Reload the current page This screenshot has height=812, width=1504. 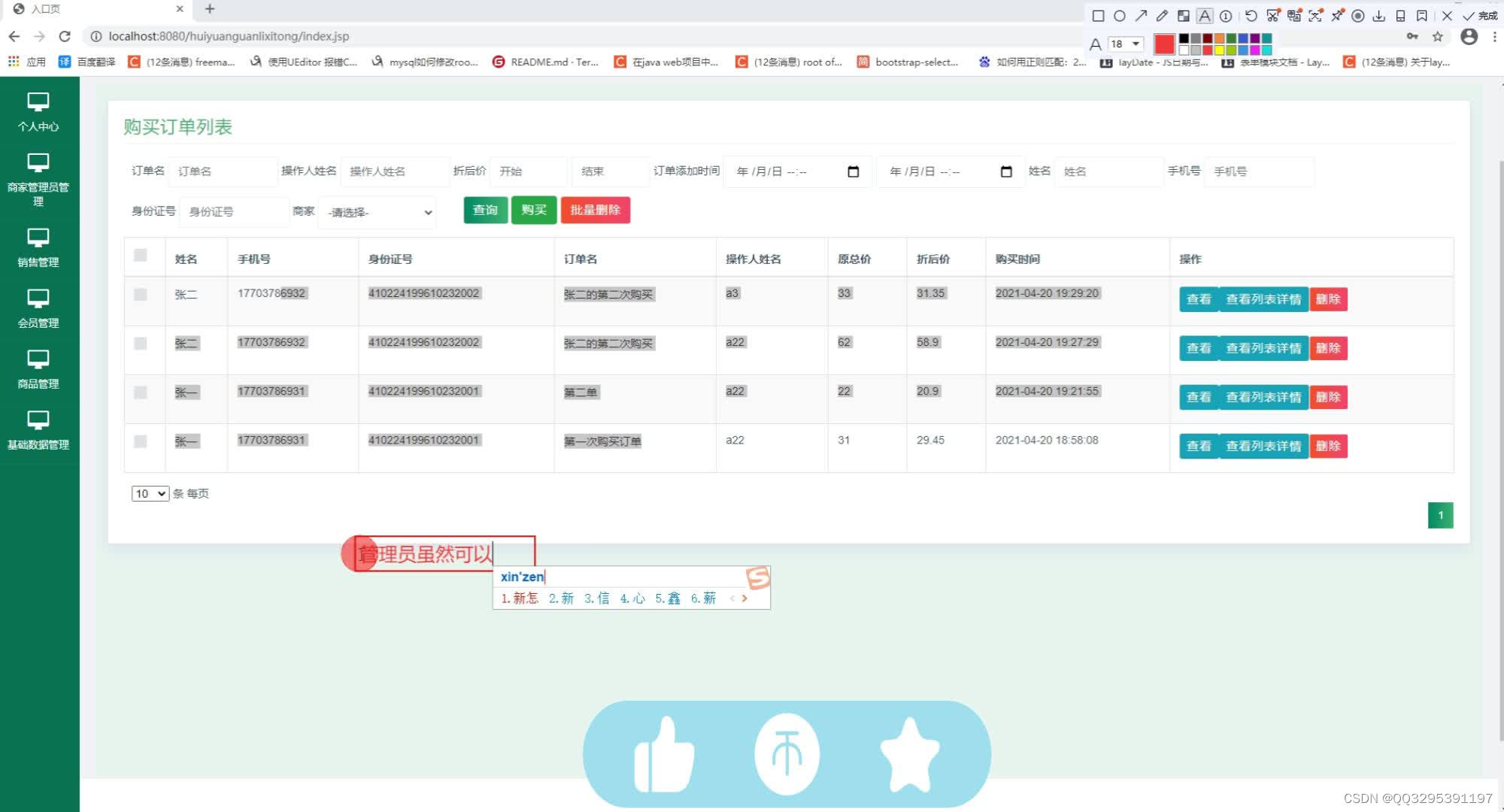click(x=65, y=36)
